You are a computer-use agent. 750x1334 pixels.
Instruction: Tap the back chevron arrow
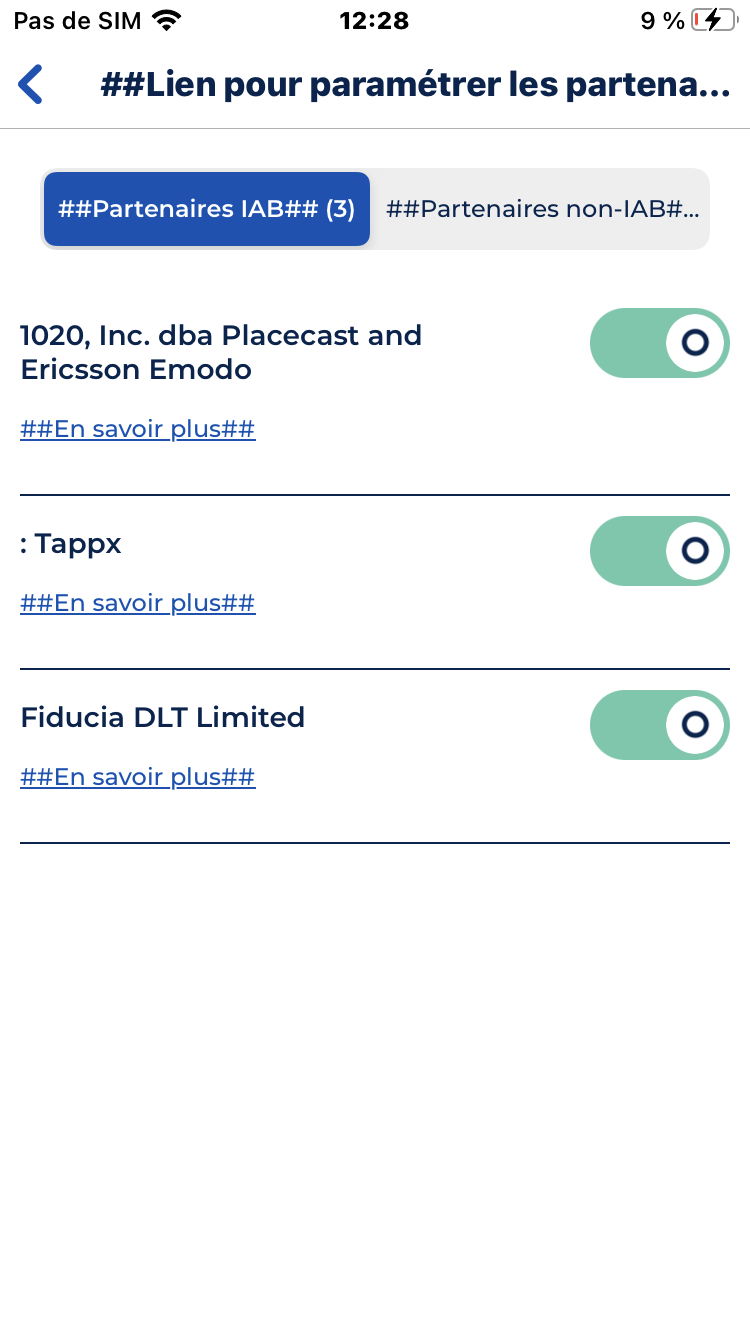click(31, 85)
